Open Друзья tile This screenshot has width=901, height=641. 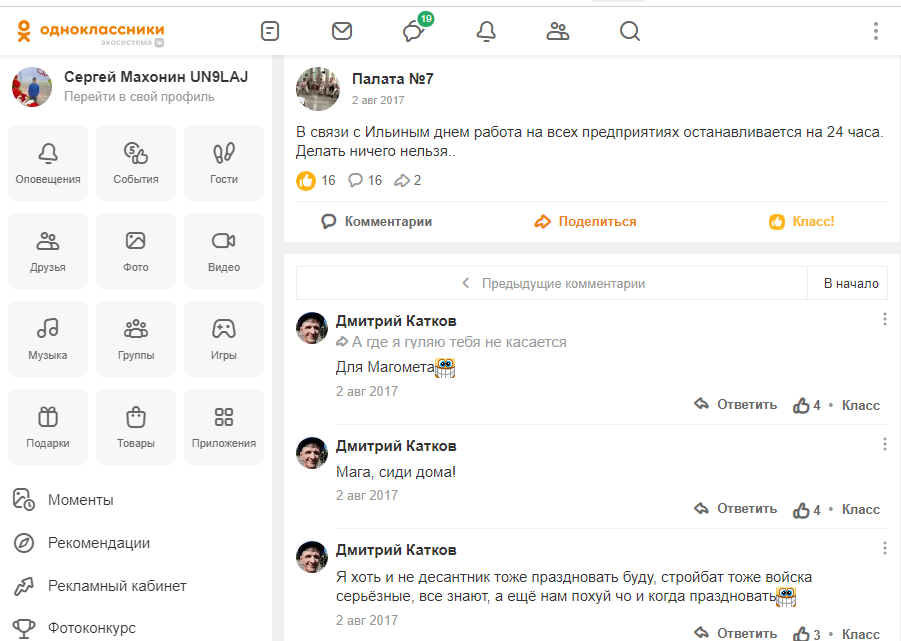click(x=48, y=251)
